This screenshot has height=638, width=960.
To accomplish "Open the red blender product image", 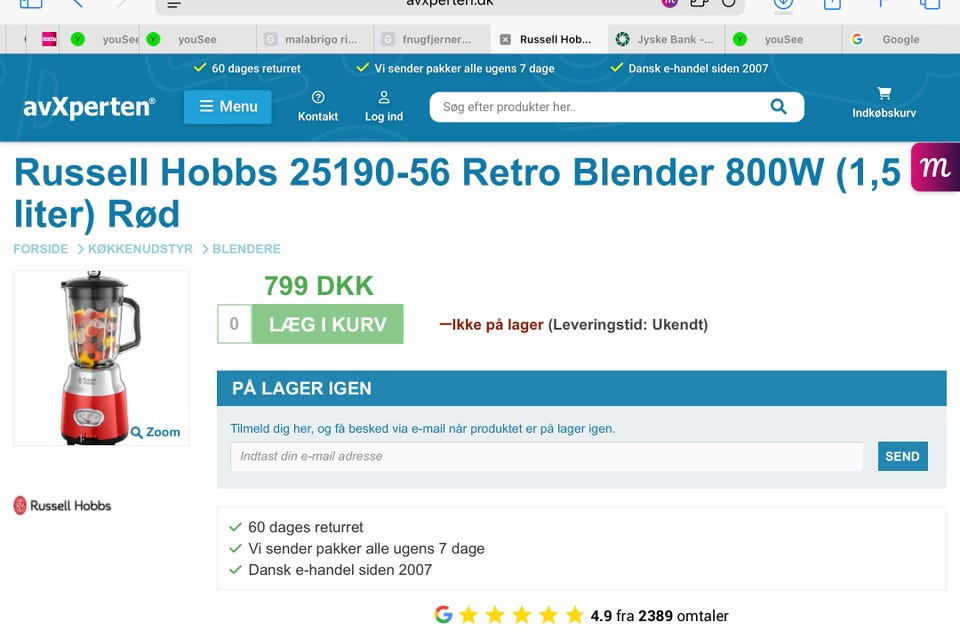I will pos(100,358).
